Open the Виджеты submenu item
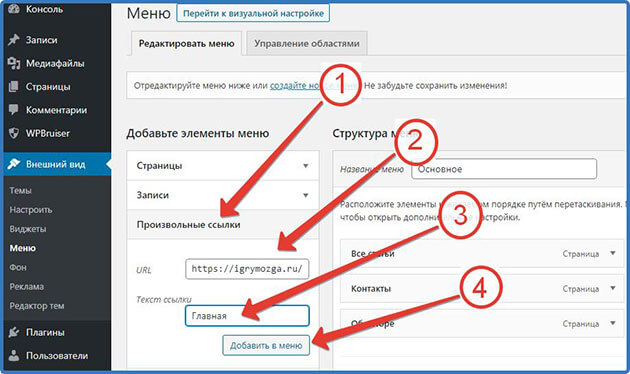The height and width of the screenshot is (374, 630). click(x=28, y=229)
